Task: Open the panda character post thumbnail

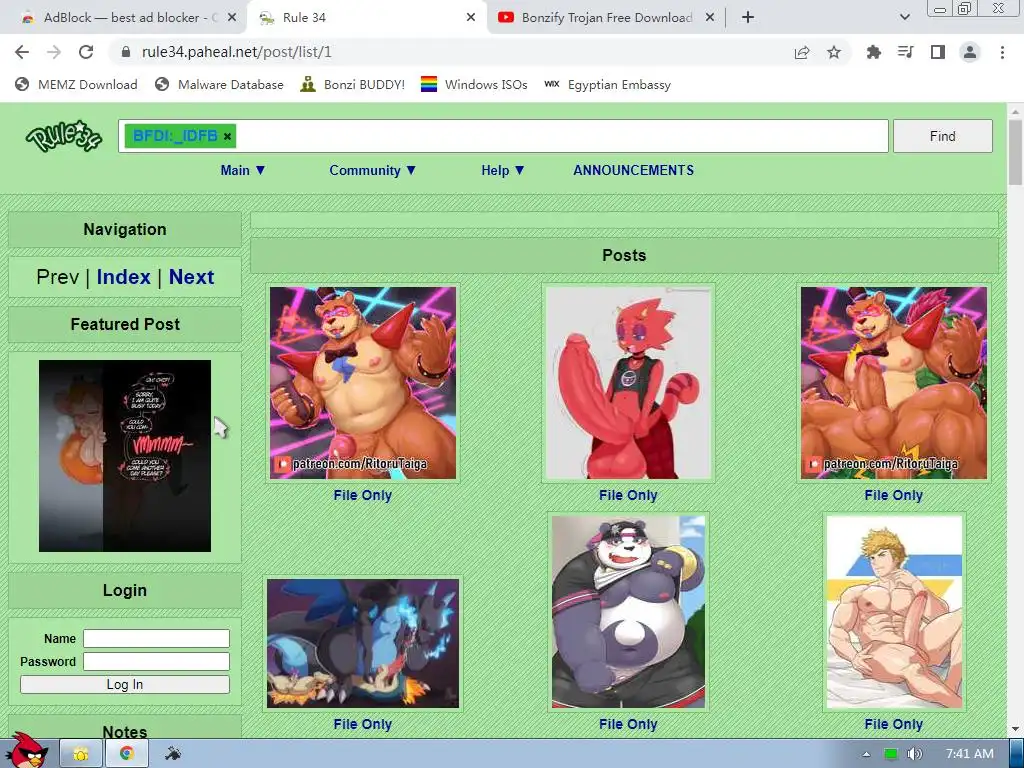Action: tap(628, 612)
